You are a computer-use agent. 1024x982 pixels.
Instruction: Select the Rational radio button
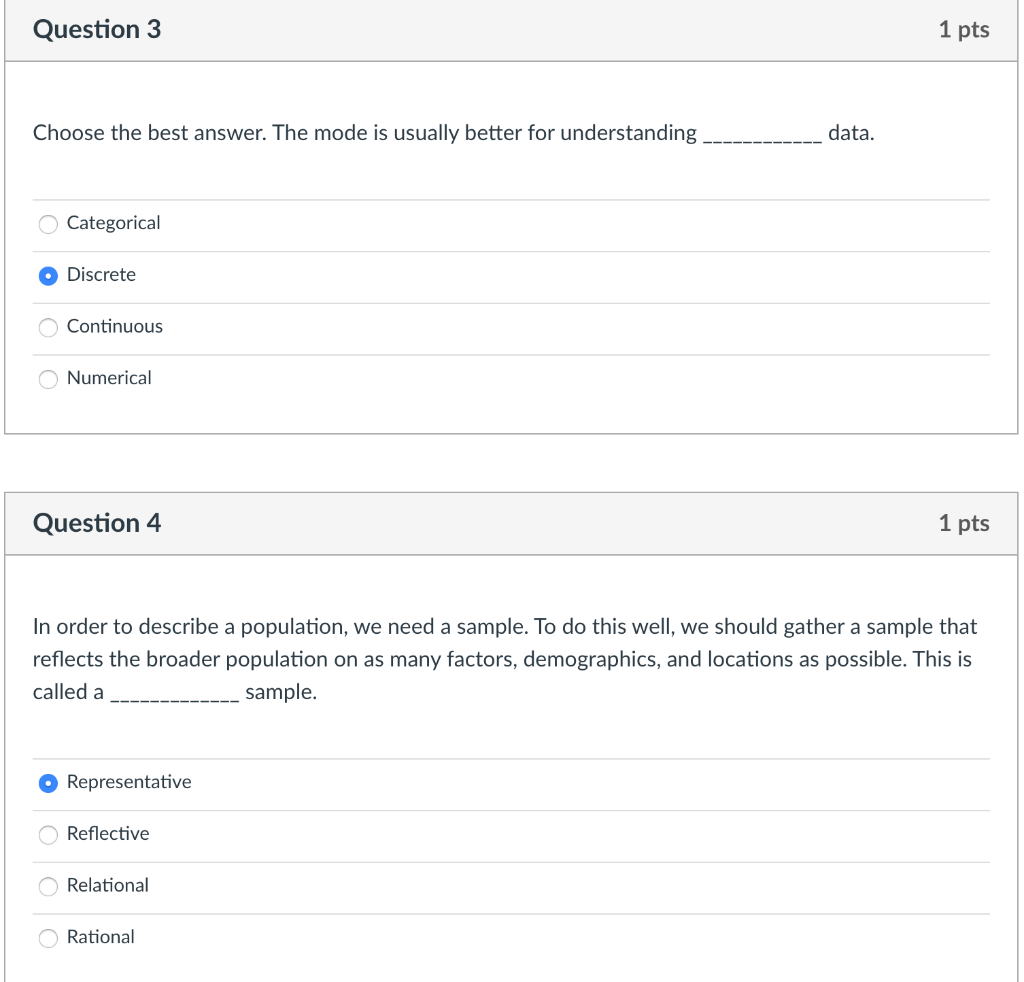(x=48, y=937)
